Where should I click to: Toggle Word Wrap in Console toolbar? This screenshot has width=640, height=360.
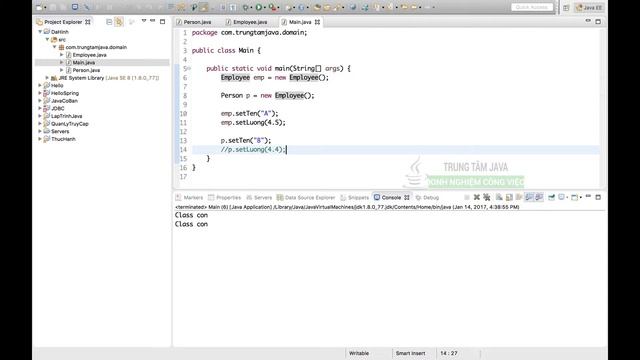tap(519, 197)
